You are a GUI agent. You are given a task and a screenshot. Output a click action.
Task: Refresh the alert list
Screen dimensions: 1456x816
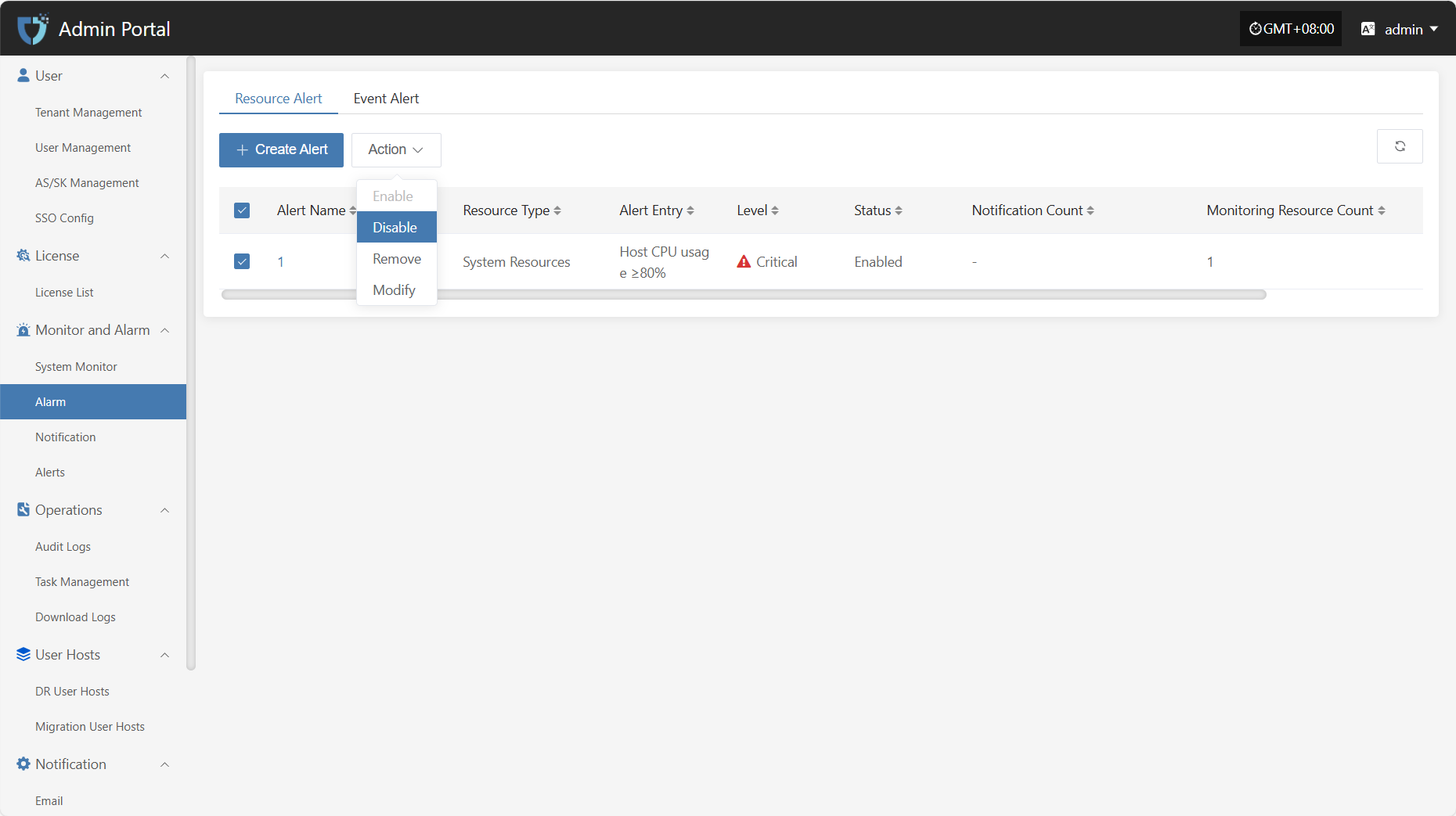point(1400,146)
